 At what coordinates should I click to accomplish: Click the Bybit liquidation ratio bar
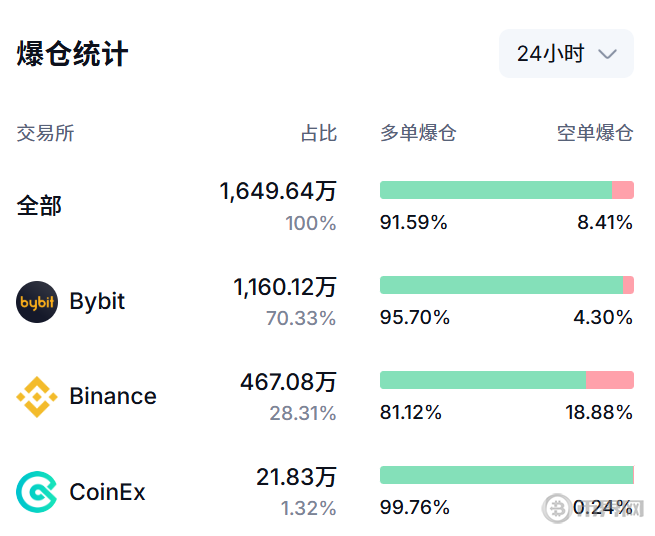coord(506,285)
